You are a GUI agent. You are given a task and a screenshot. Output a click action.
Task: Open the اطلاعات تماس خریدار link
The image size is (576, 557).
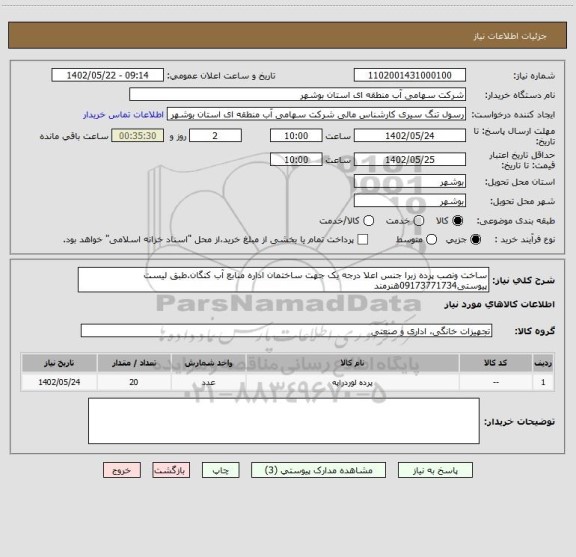123,115
